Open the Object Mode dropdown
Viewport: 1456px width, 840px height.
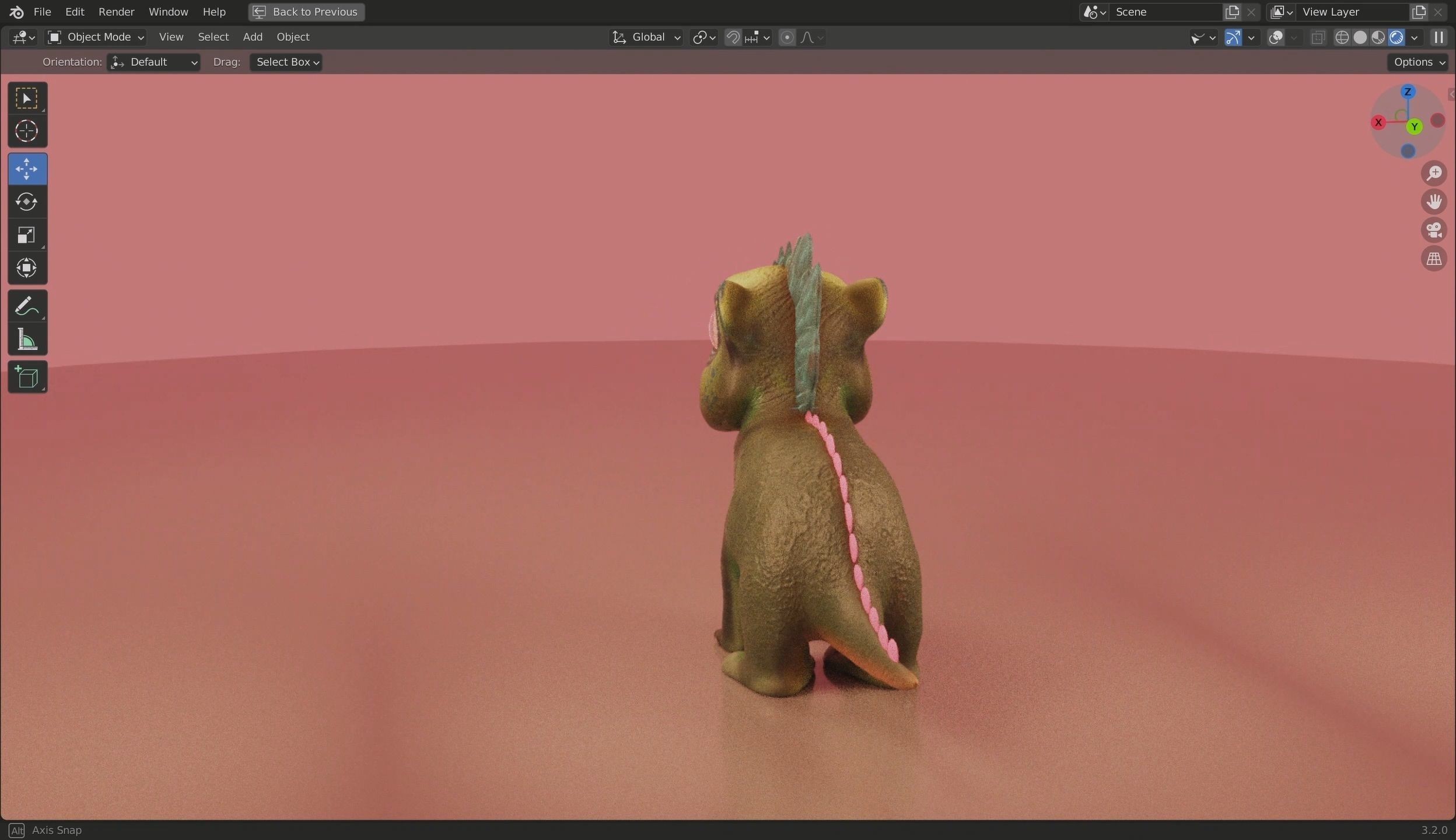coord(96,37)
